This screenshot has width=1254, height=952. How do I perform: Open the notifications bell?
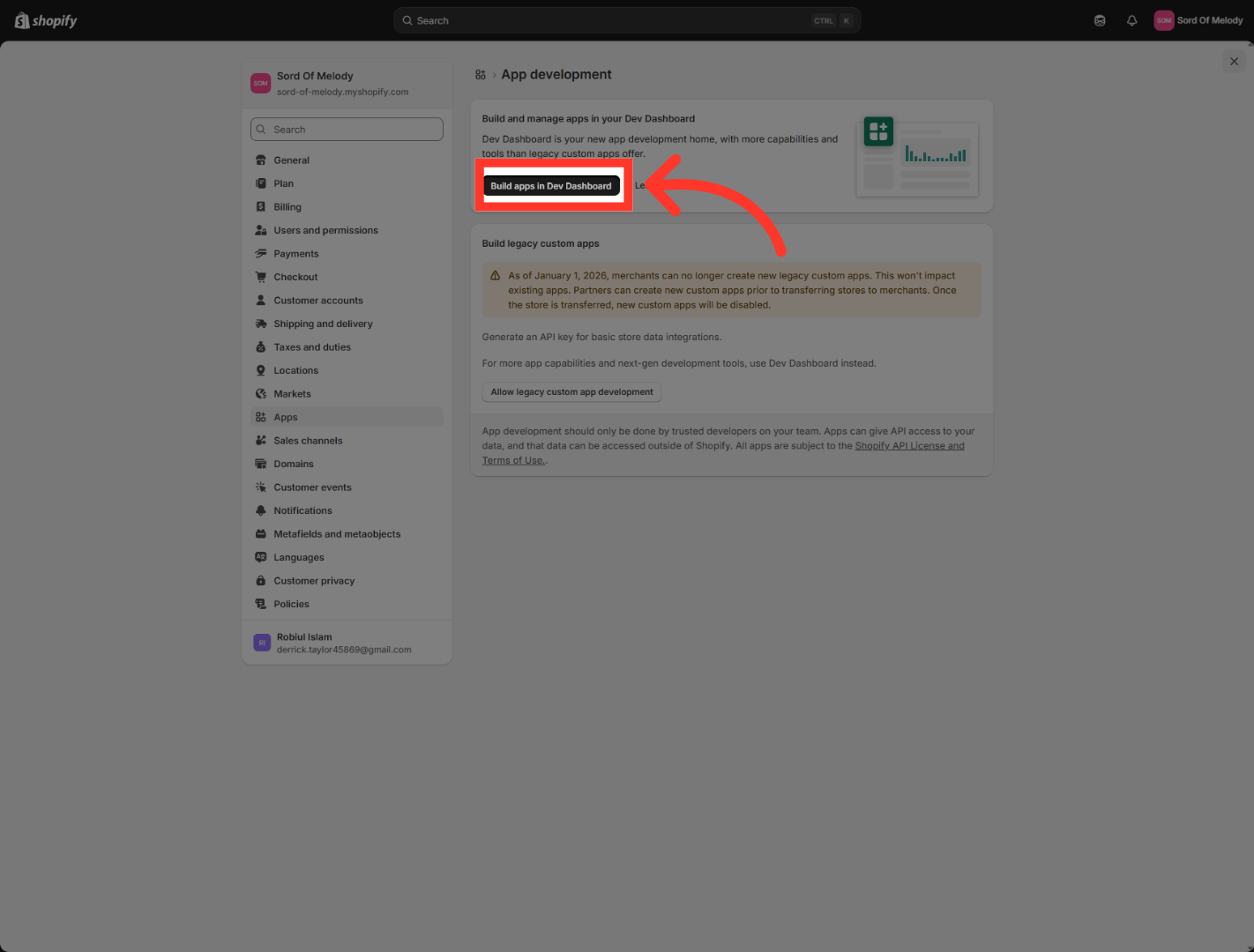(1132, 20)
